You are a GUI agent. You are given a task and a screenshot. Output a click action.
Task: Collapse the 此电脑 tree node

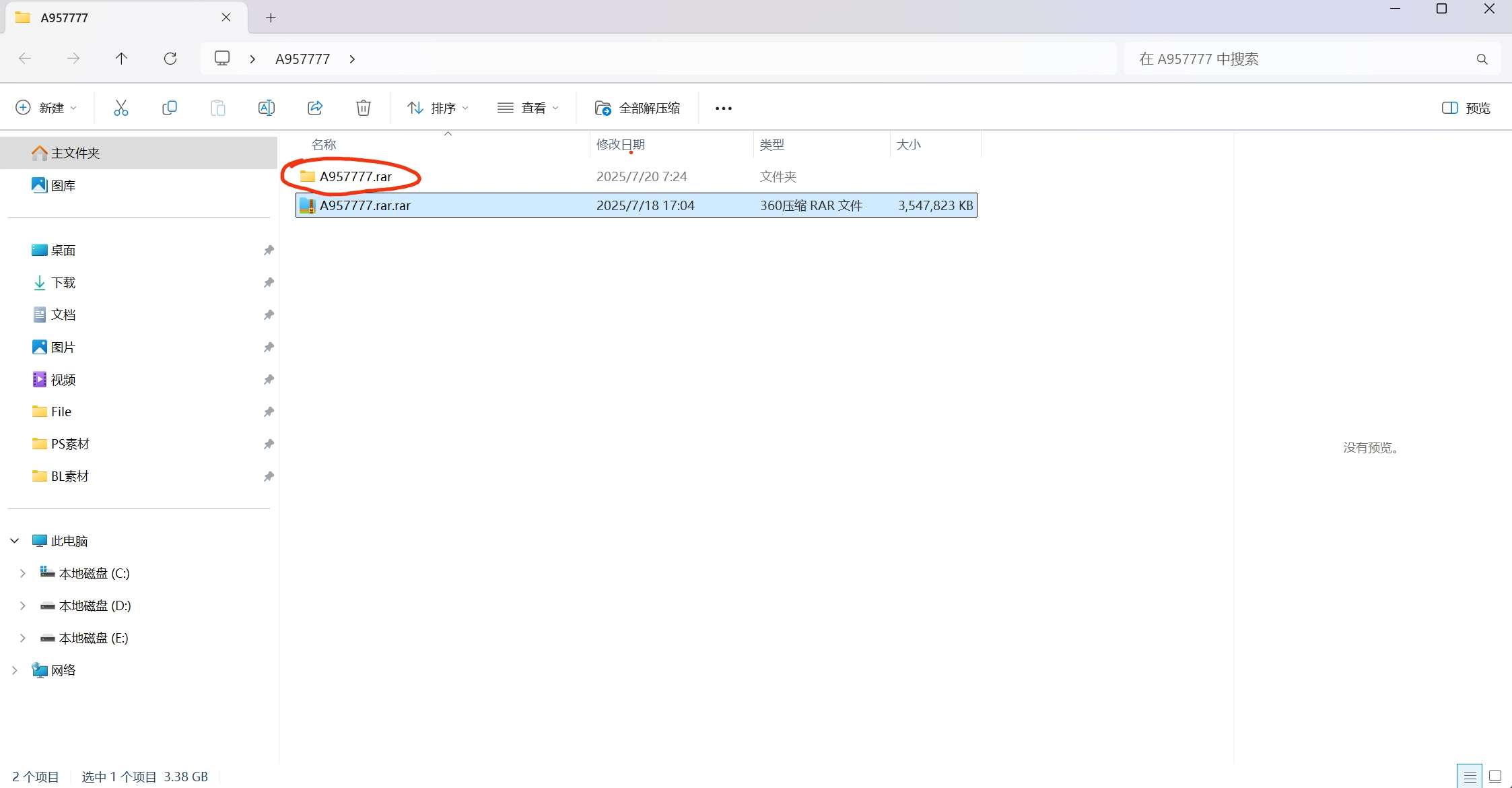click(x=14, y=541)
